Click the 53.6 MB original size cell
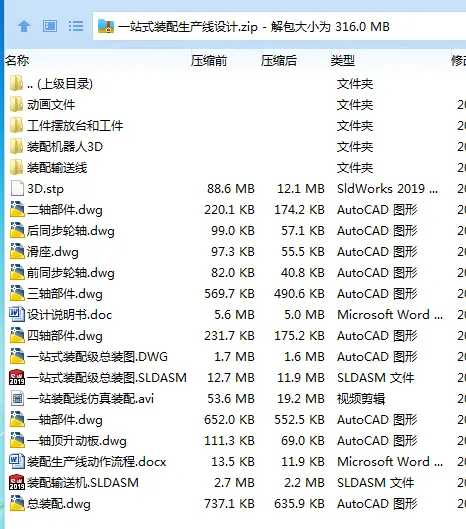 click(x=231, y=399)
